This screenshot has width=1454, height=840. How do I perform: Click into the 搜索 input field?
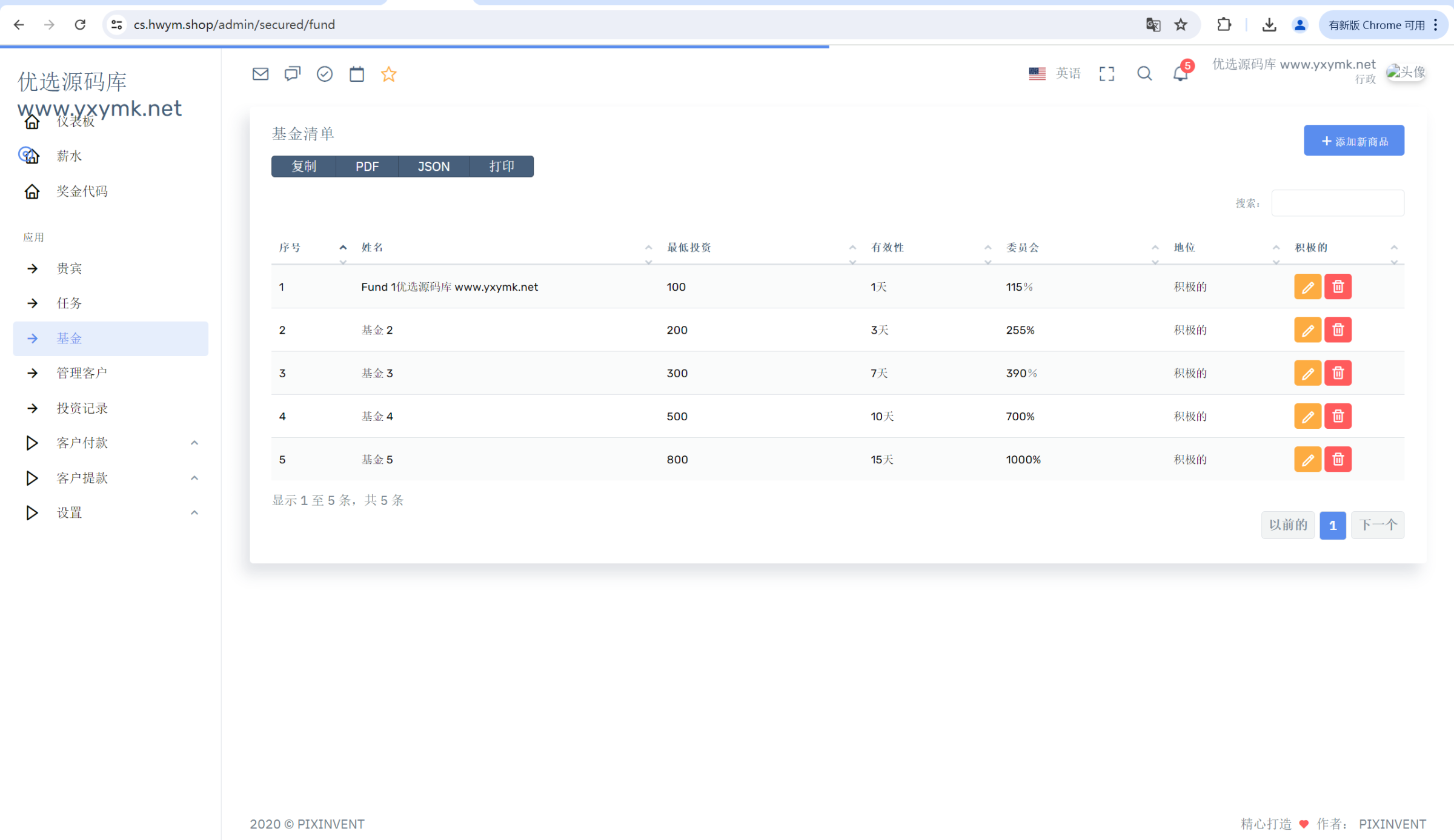click(x=1337, y=203)
